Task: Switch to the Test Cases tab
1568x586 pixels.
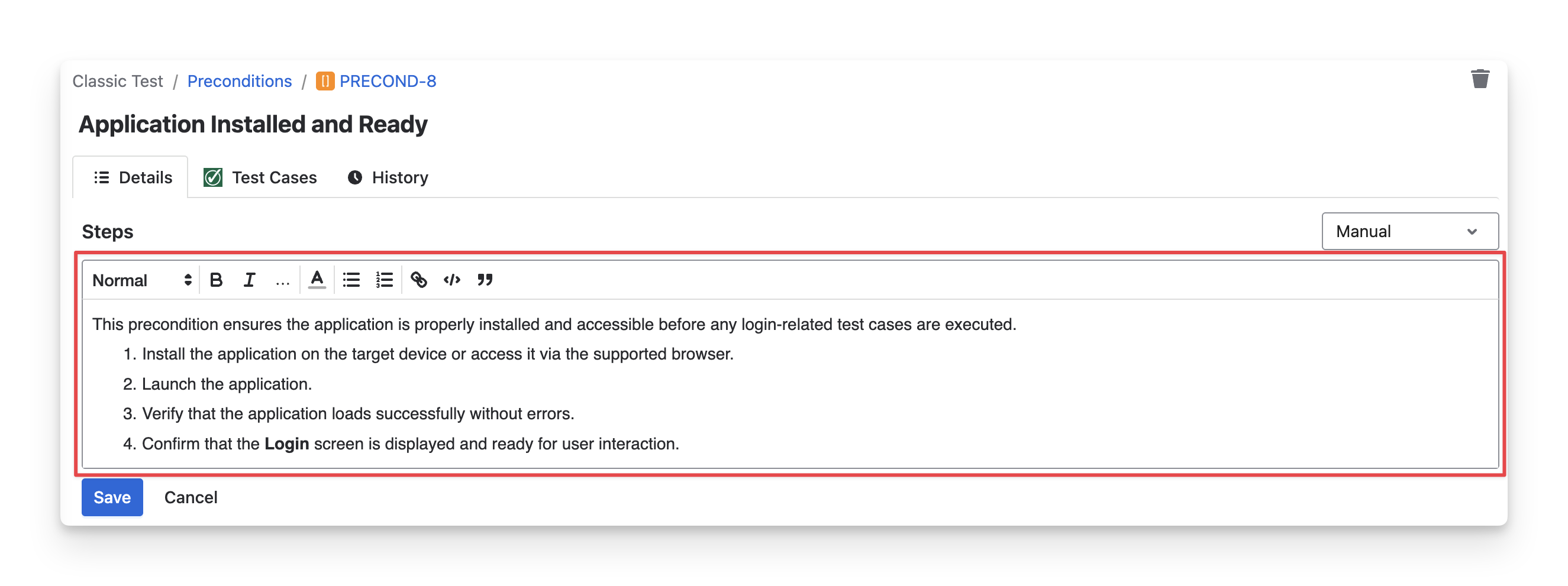Action: coord(260,177)
